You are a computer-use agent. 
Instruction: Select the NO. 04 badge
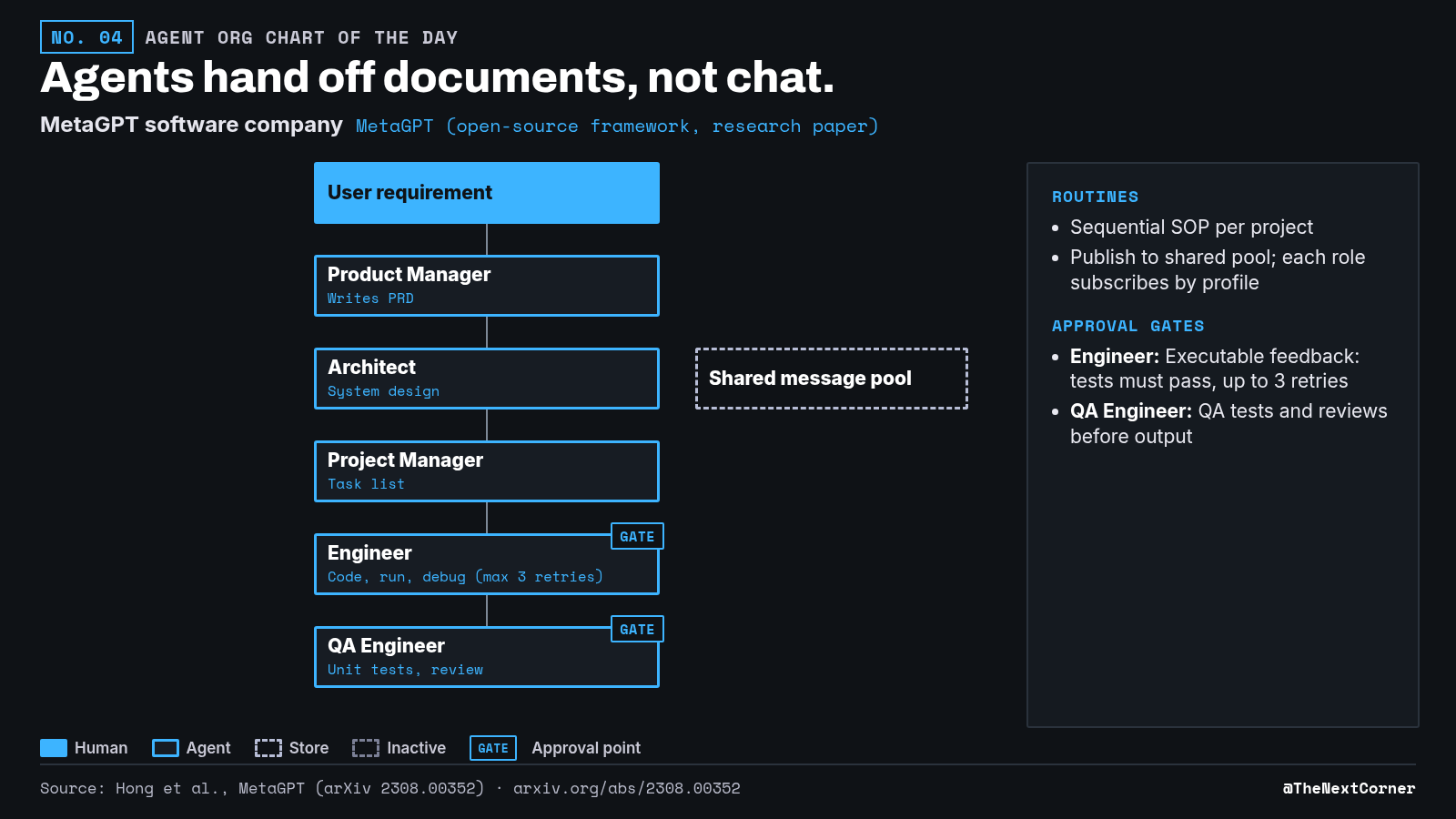point(86,37)
